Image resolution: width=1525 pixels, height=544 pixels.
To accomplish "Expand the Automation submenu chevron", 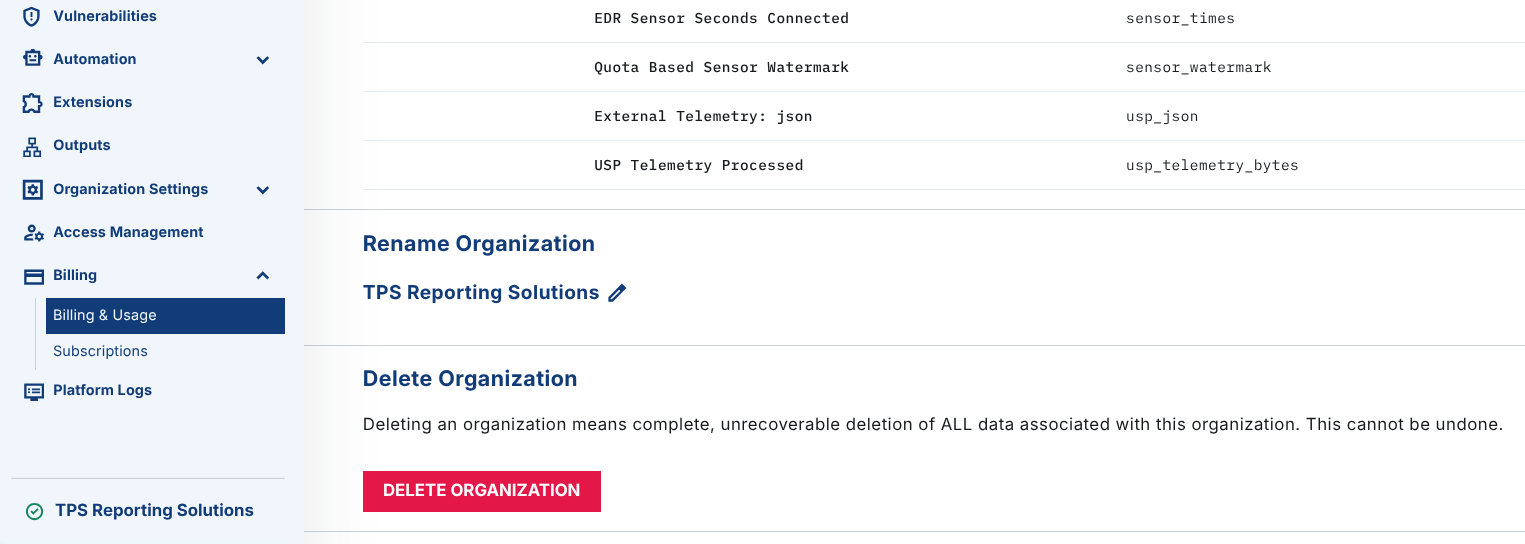I will pyautogui.click(x=263, y=60).
